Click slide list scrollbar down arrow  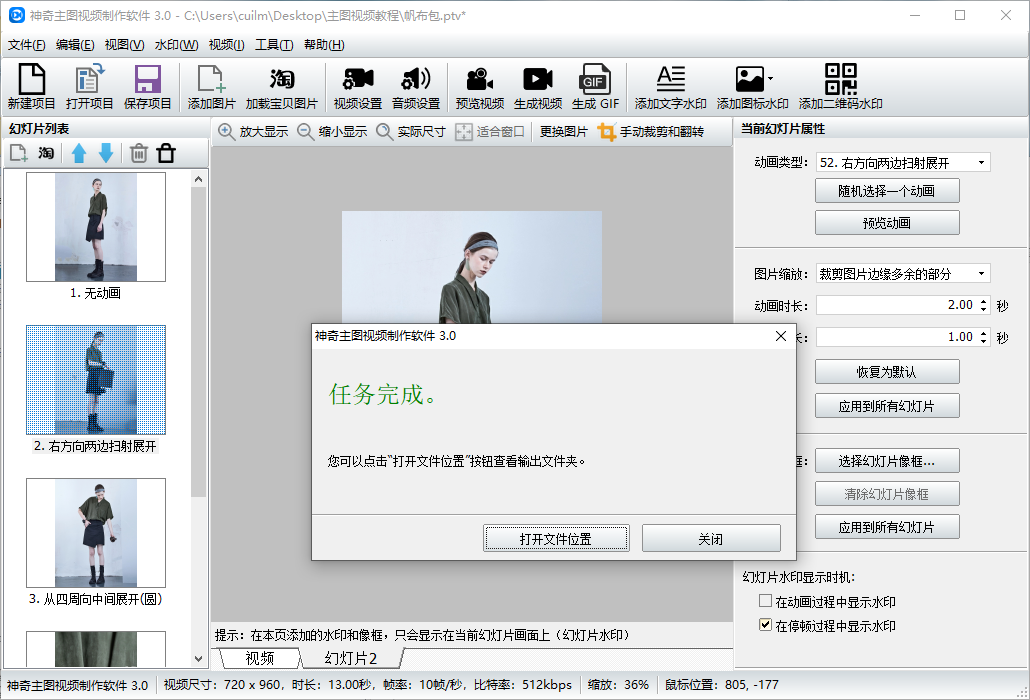(x=198, y=659)
